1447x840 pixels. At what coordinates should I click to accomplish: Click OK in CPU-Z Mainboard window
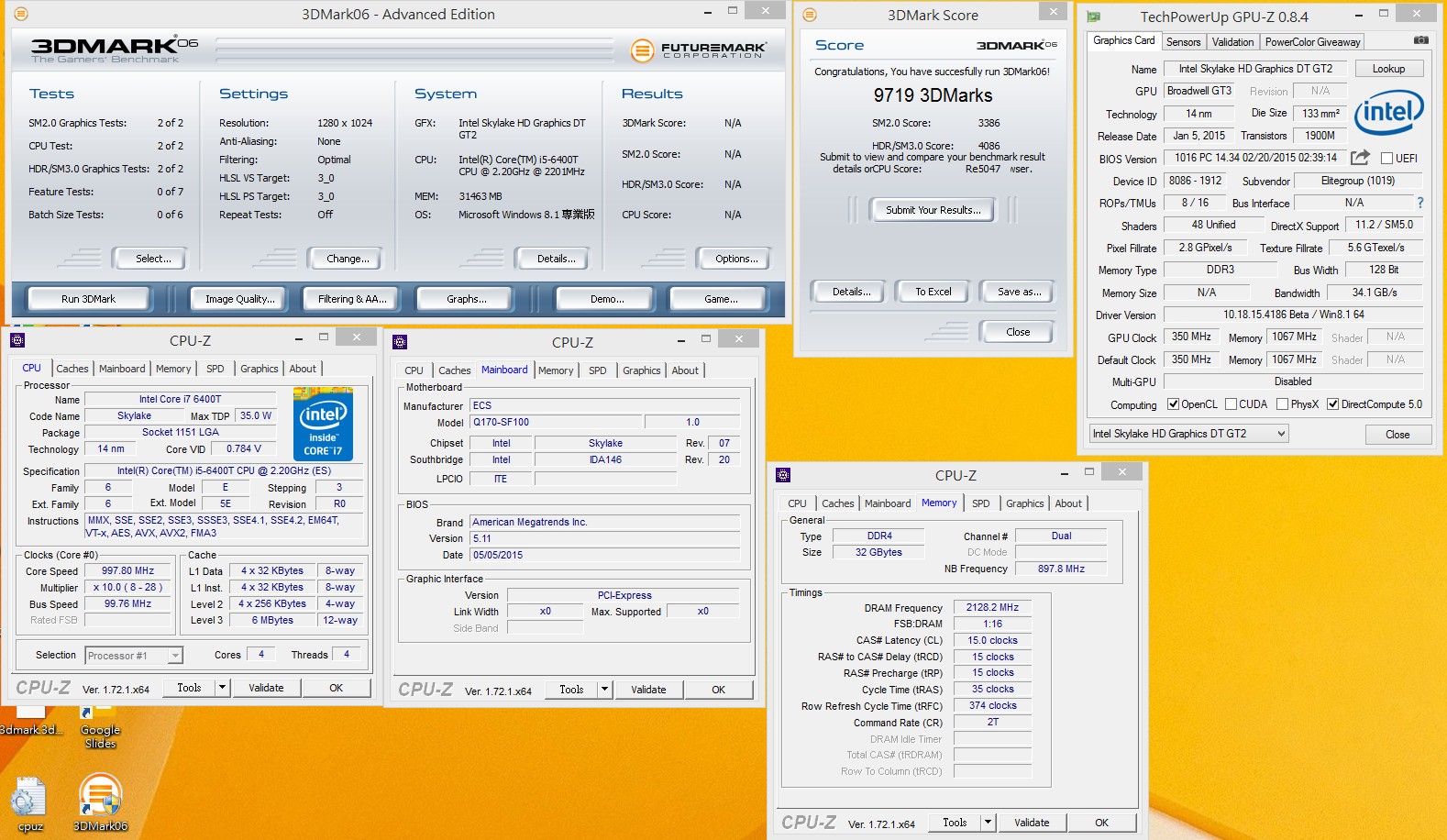[x=718, y=690]
